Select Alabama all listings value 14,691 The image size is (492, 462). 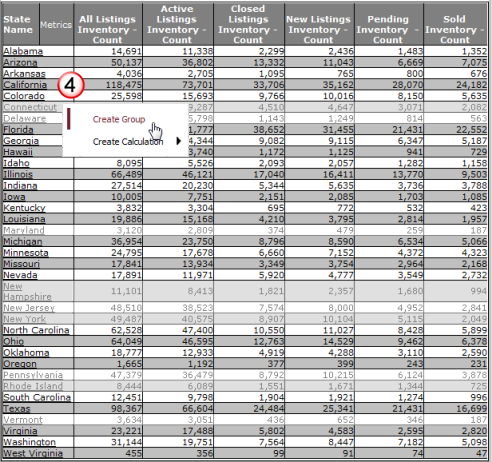[x=126, y=51]
